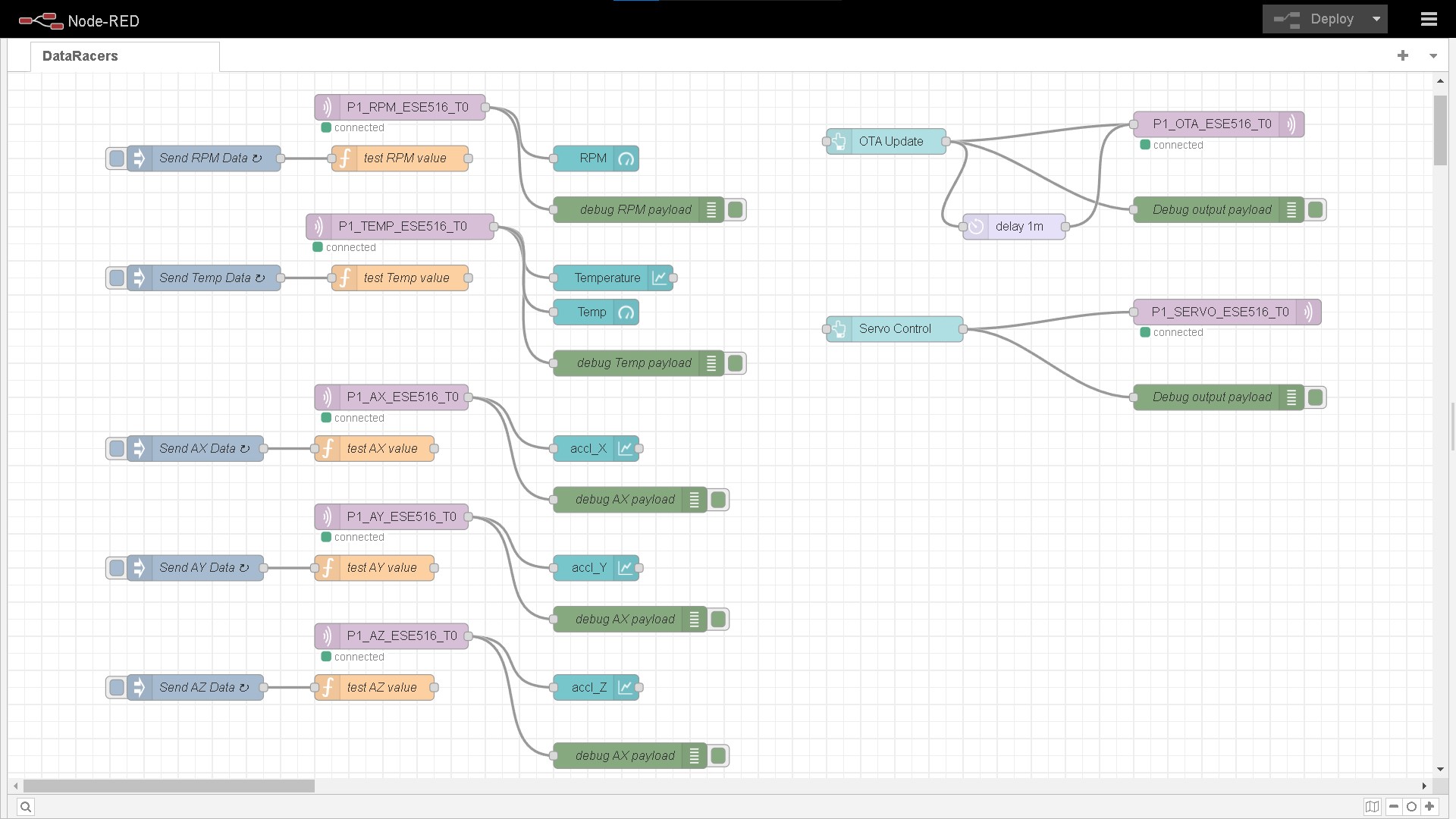Select the accl_X chart node icon

(x=626, y=449)
